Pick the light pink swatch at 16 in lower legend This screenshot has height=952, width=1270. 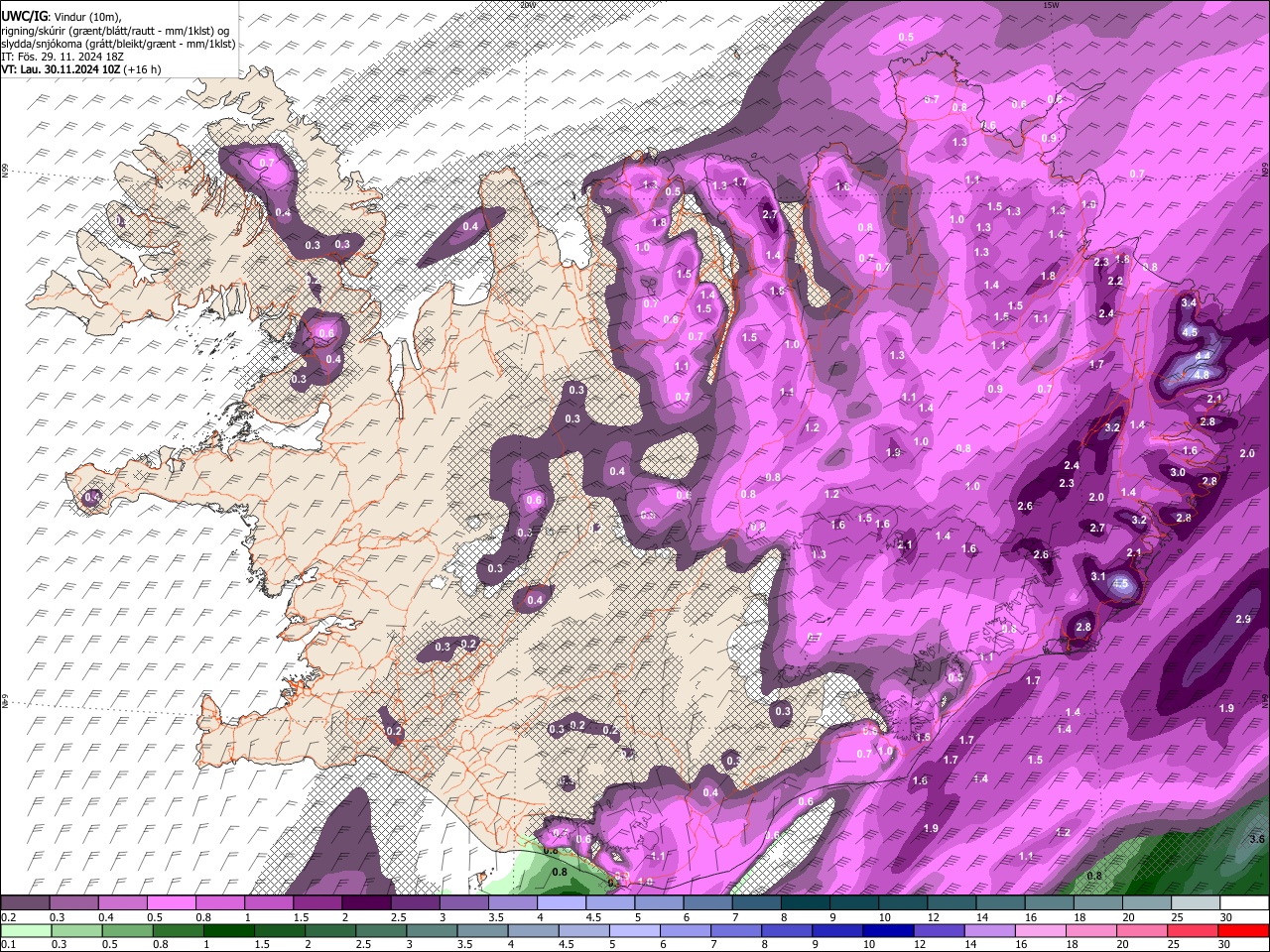[1041, 931]
